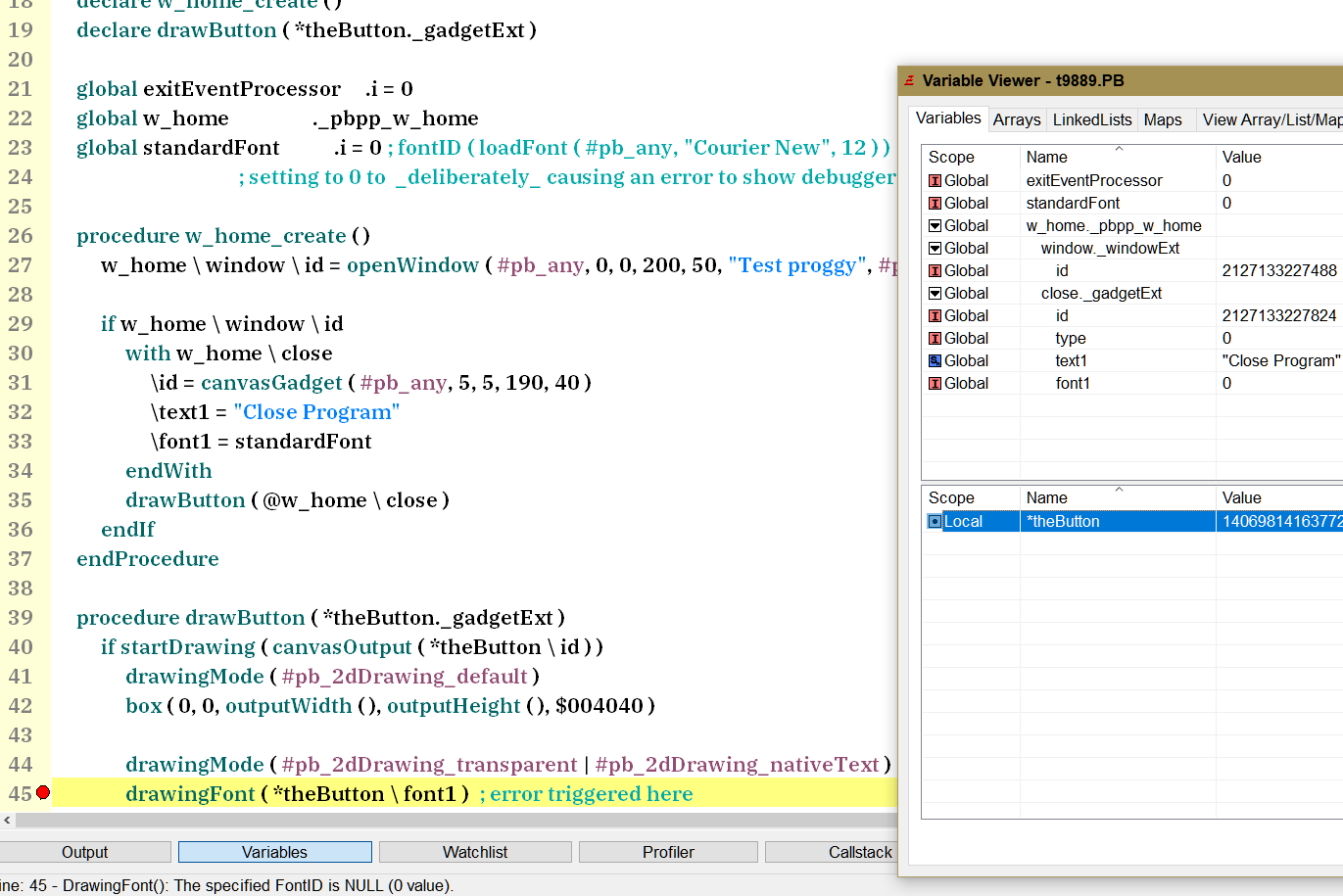Open the Arrays tab

(1017, 119)
